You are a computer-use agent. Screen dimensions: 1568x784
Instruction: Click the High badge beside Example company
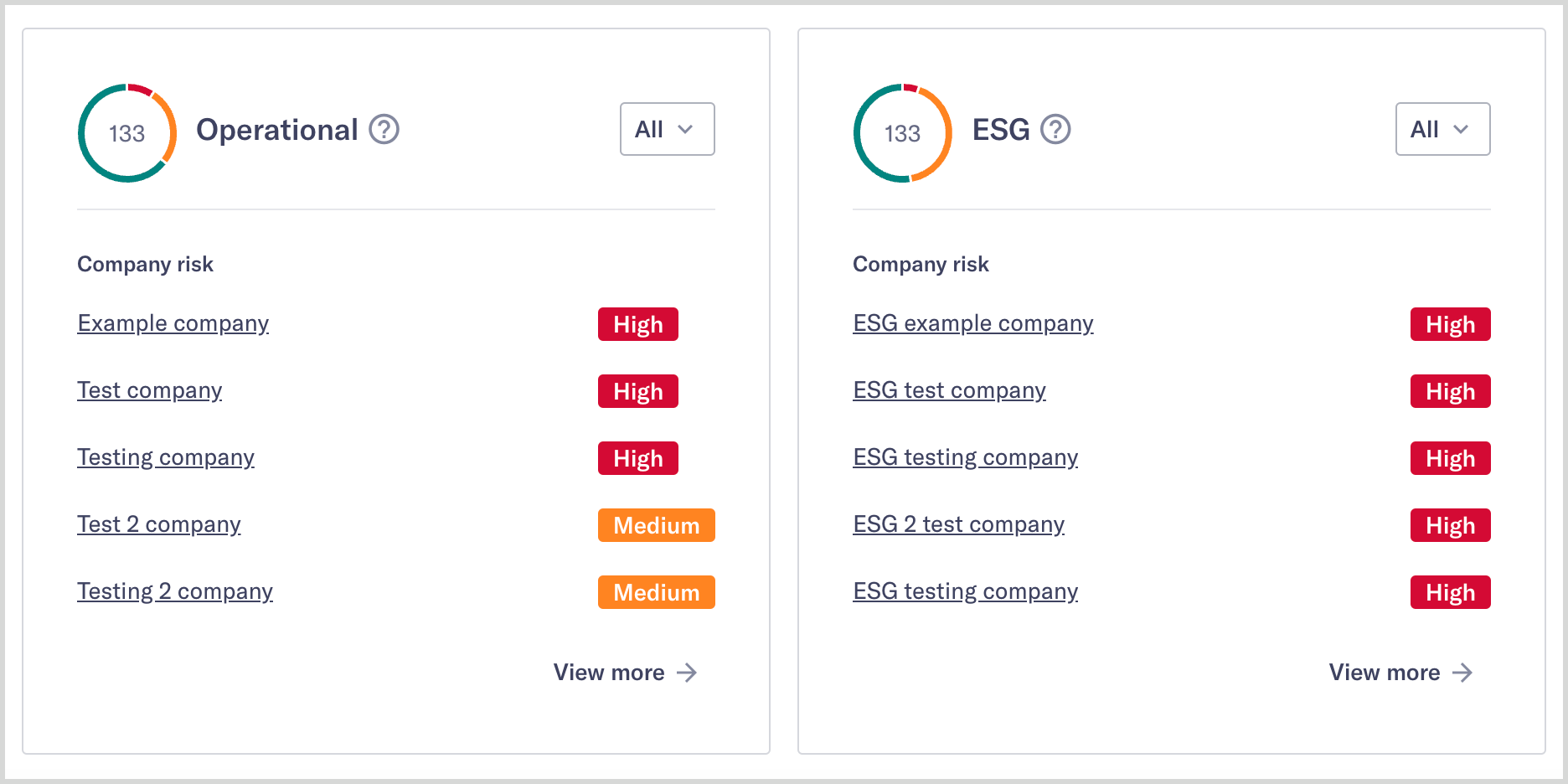pos(637,324)
